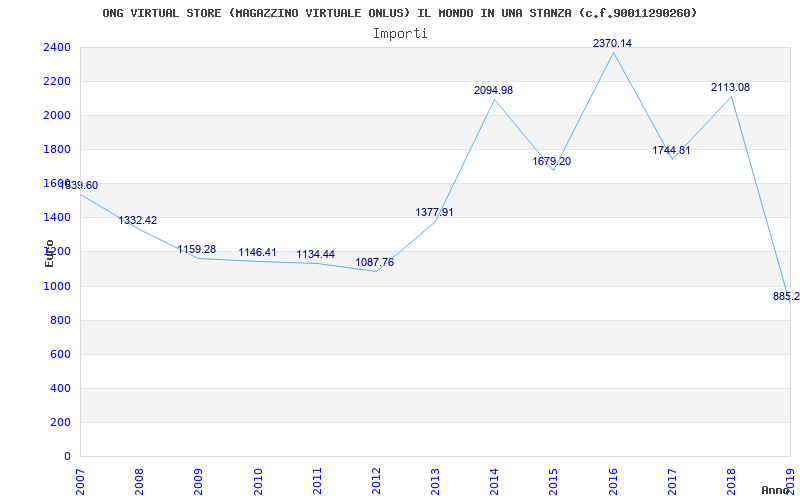
Task: Select the 2094.98 data point label
Action: click(x=493, y=90)
